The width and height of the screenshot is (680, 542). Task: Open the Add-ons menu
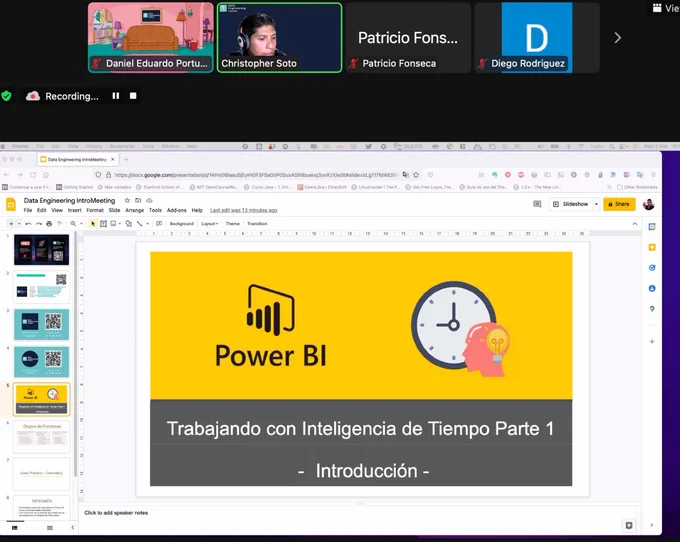tap(177, 210)
